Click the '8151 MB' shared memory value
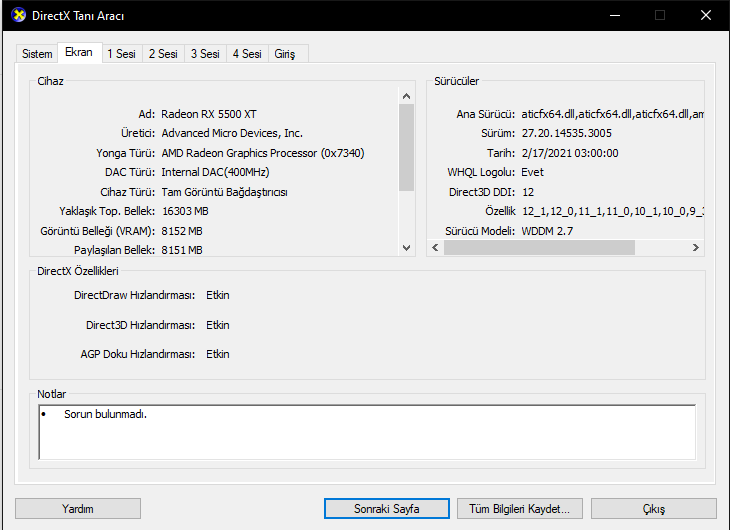This screenshot has height=530, width=730. pyautogui.click(x=182, y=250)
